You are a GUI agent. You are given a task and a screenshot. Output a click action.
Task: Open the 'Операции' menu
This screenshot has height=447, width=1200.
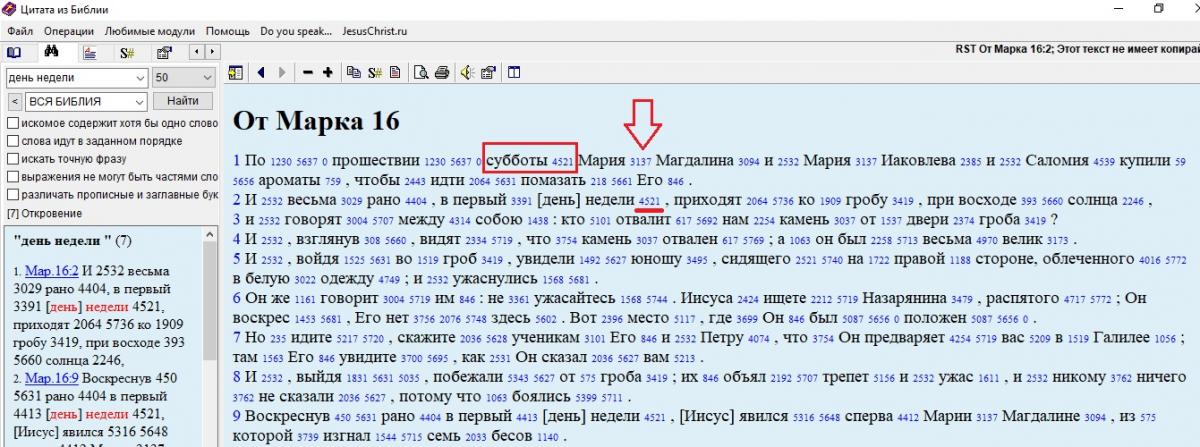[x=69, y=31]
